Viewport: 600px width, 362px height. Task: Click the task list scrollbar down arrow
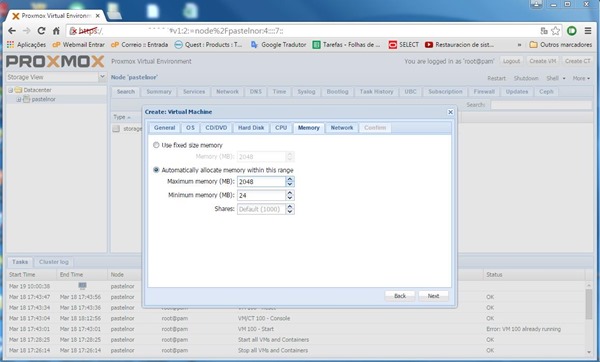point(589,352)
